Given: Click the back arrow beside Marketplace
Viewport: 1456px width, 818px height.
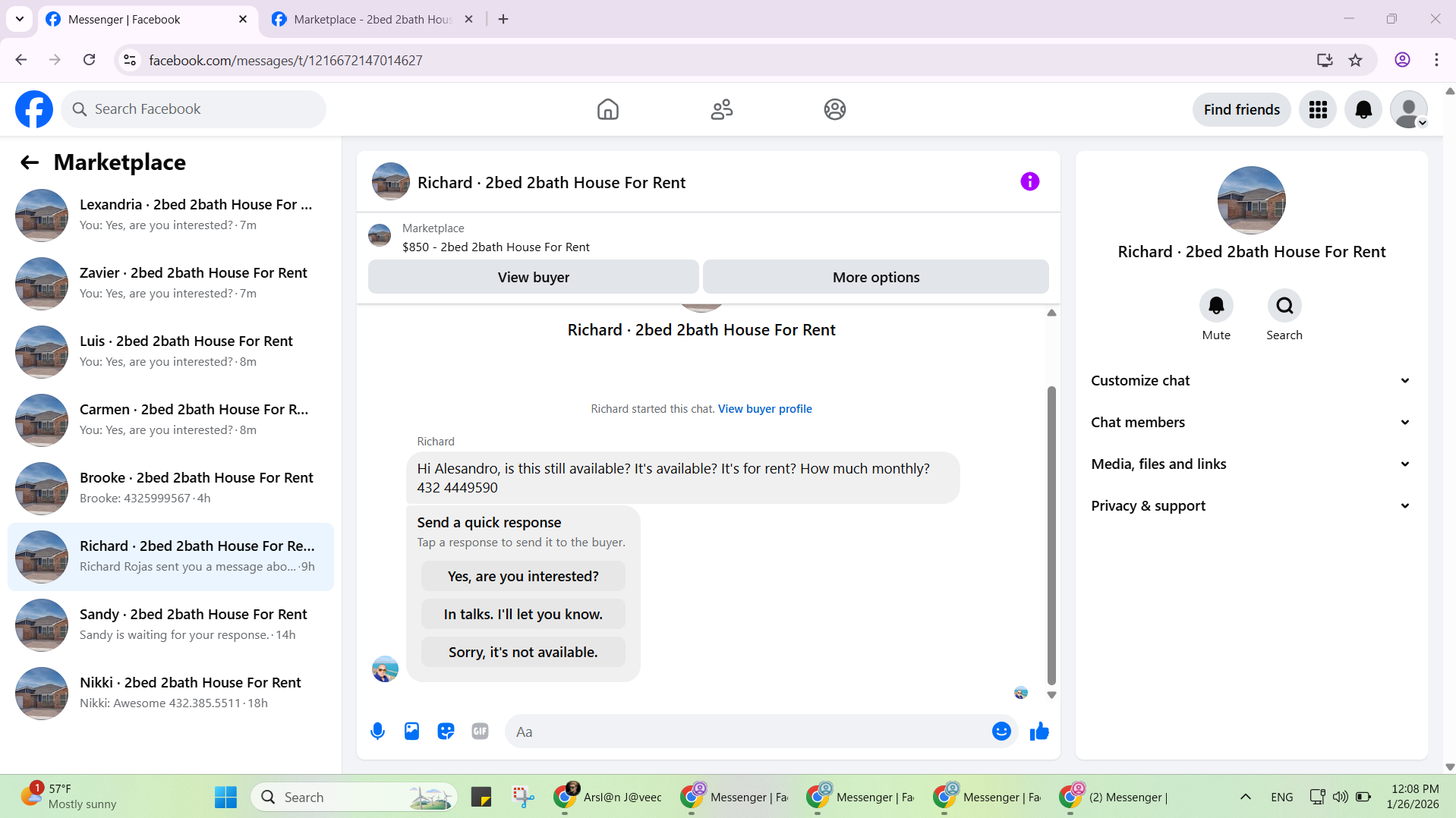Looking at the screenshot, I should (30, 162).
